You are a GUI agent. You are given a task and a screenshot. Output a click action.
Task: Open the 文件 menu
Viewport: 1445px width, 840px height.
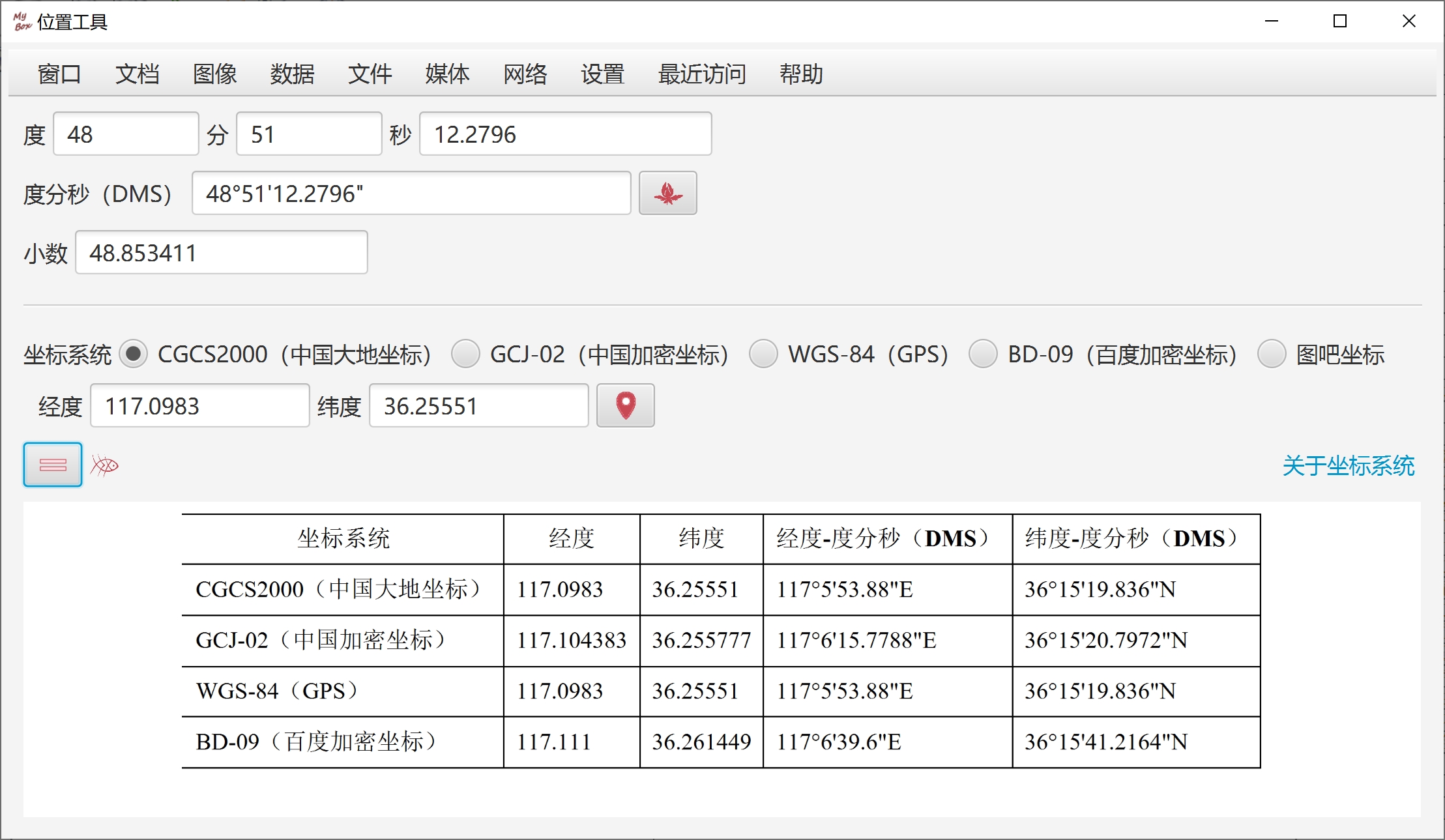coord(370,74)
